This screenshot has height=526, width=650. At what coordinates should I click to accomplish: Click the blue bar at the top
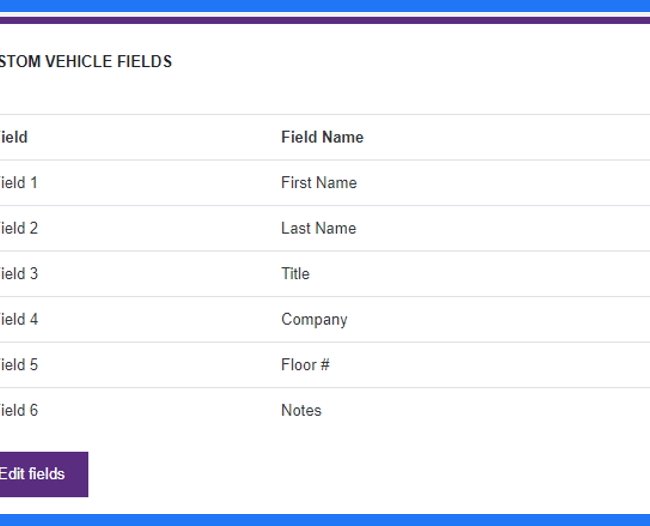325,6
